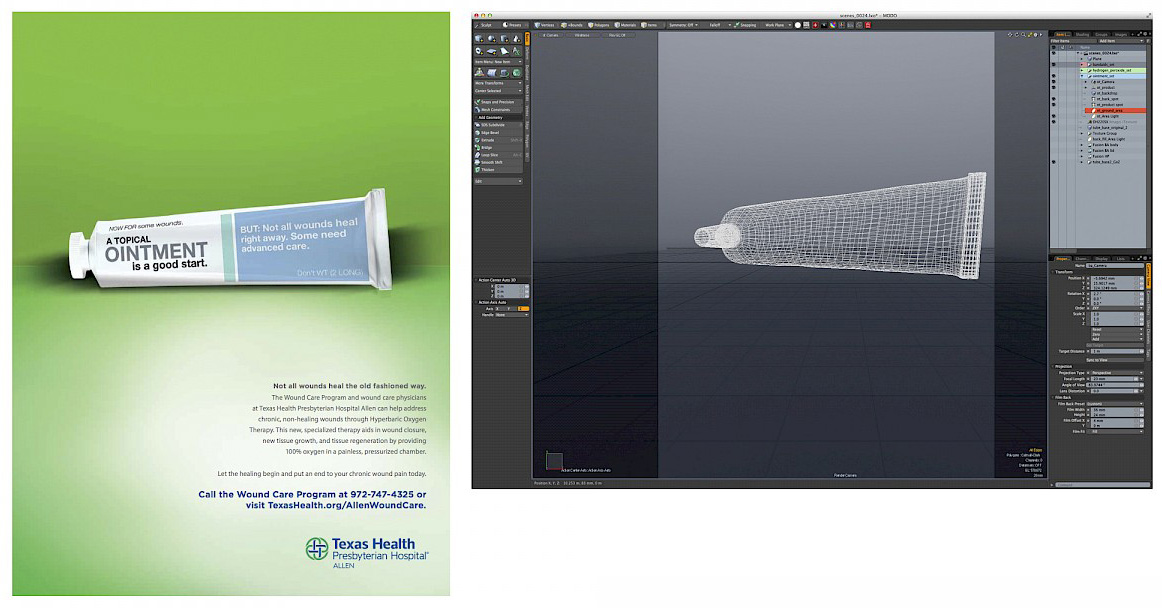Screen dimensions: 1162x608
Task: Select the Sculpt tool in the MODO toolbar
Action: [x=484, y=25]
